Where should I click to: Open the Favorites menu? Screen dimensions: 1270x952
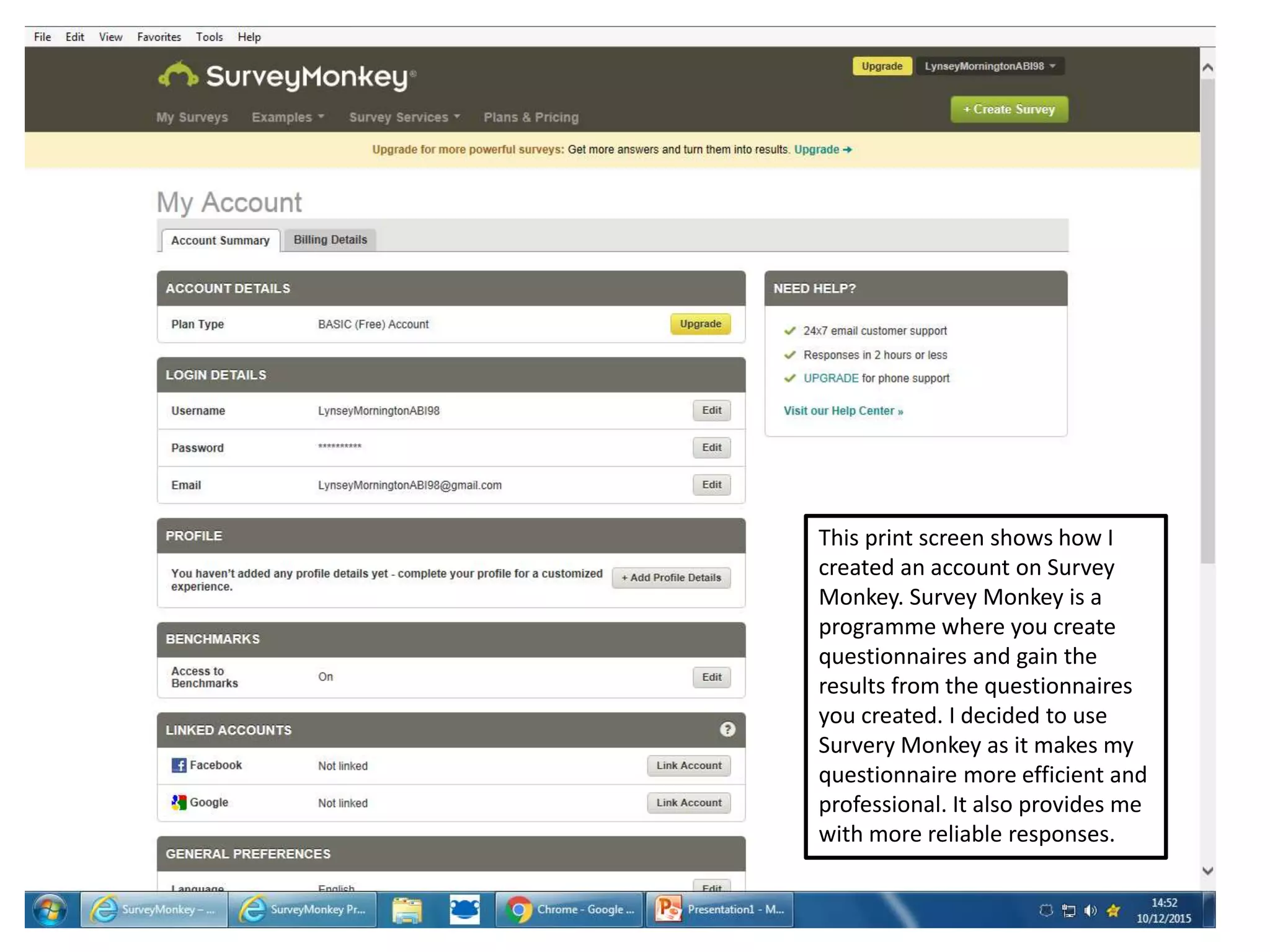tap(159, 37)
